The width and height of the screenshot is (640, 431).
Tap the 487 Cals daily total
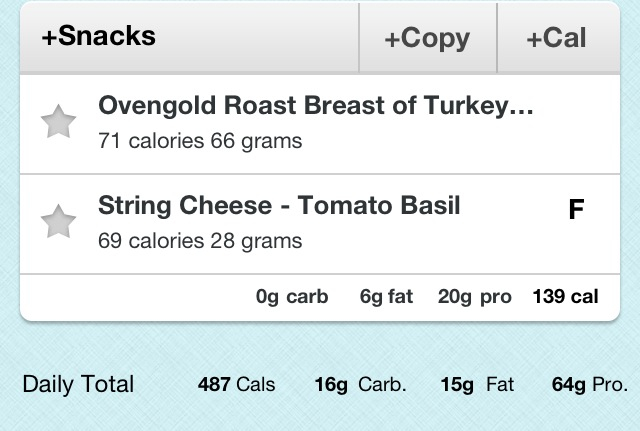point(236,384)
